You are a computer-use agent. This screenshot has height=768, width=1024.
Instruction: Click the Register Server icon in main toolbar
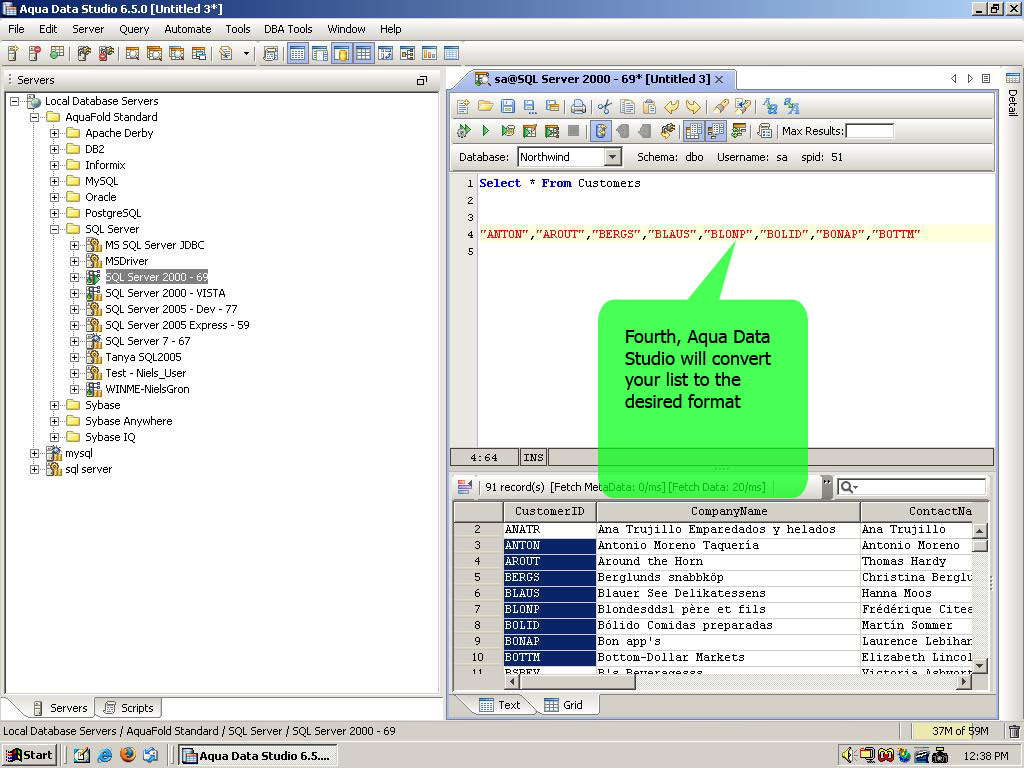(x=13, y=54)
